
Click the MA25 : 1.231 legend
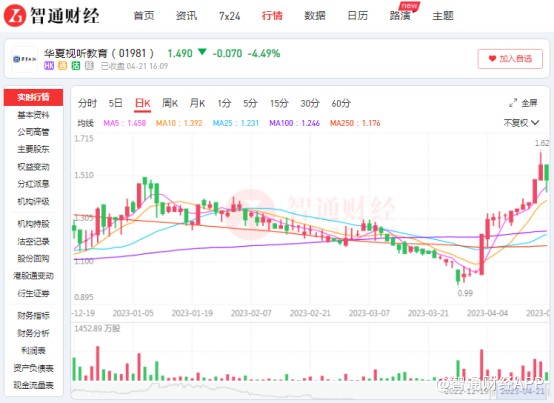[x=236, y=123]
